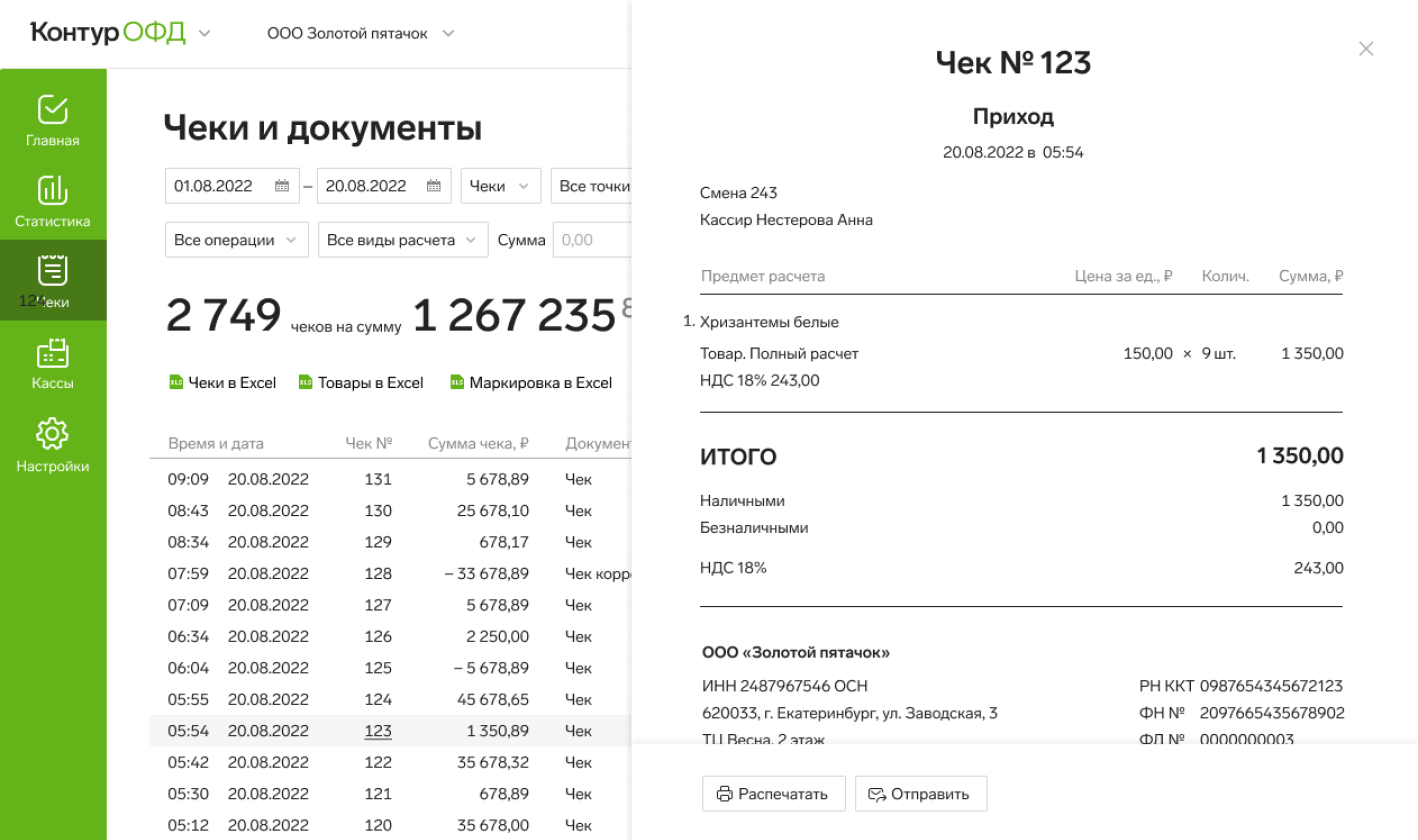Viewport: 1418px width, 840px height.
Task: Expand the Контур ОФД product menu
Action: pos(204,33)
